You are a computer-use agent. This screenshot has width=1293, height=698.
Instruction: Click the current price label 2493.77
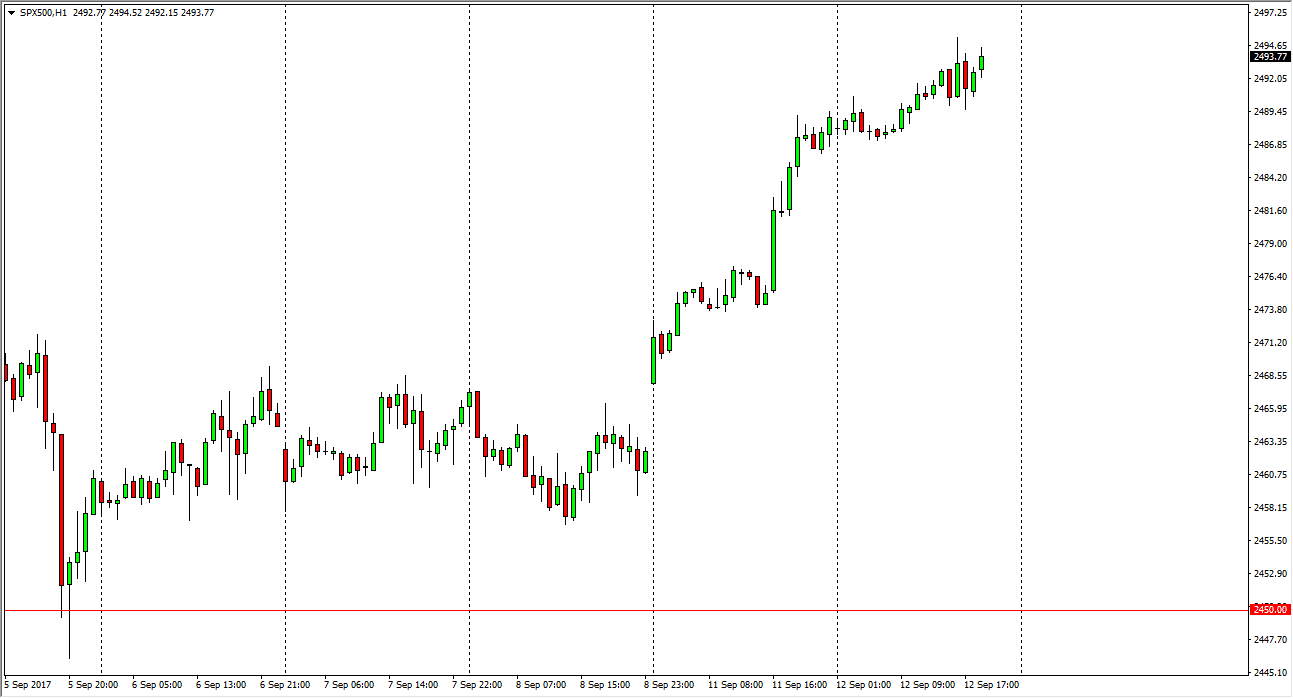tap(1270, 57)
